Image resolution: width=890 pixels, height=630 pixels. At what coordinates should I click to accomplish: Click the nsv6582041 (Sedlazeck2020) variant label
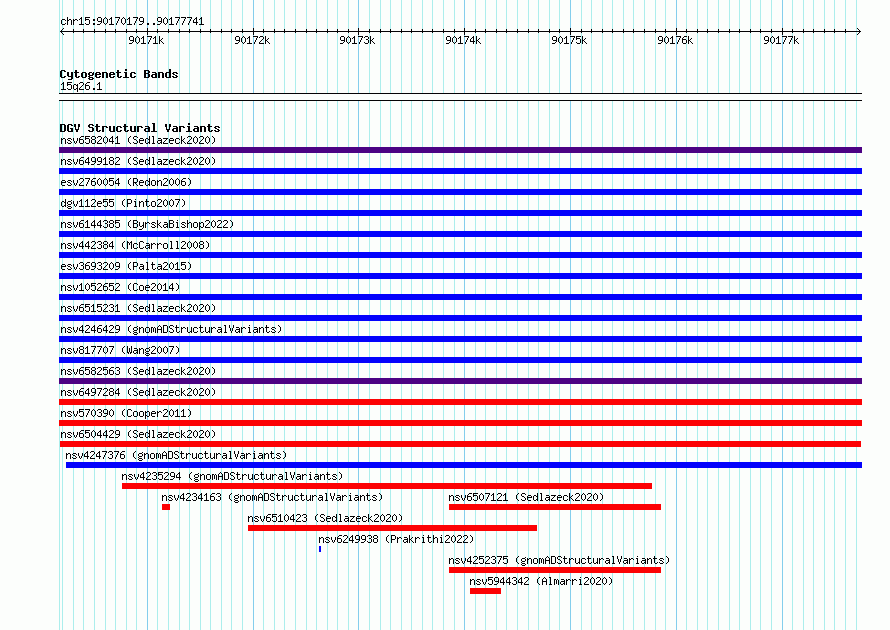(x=138, y=140)
